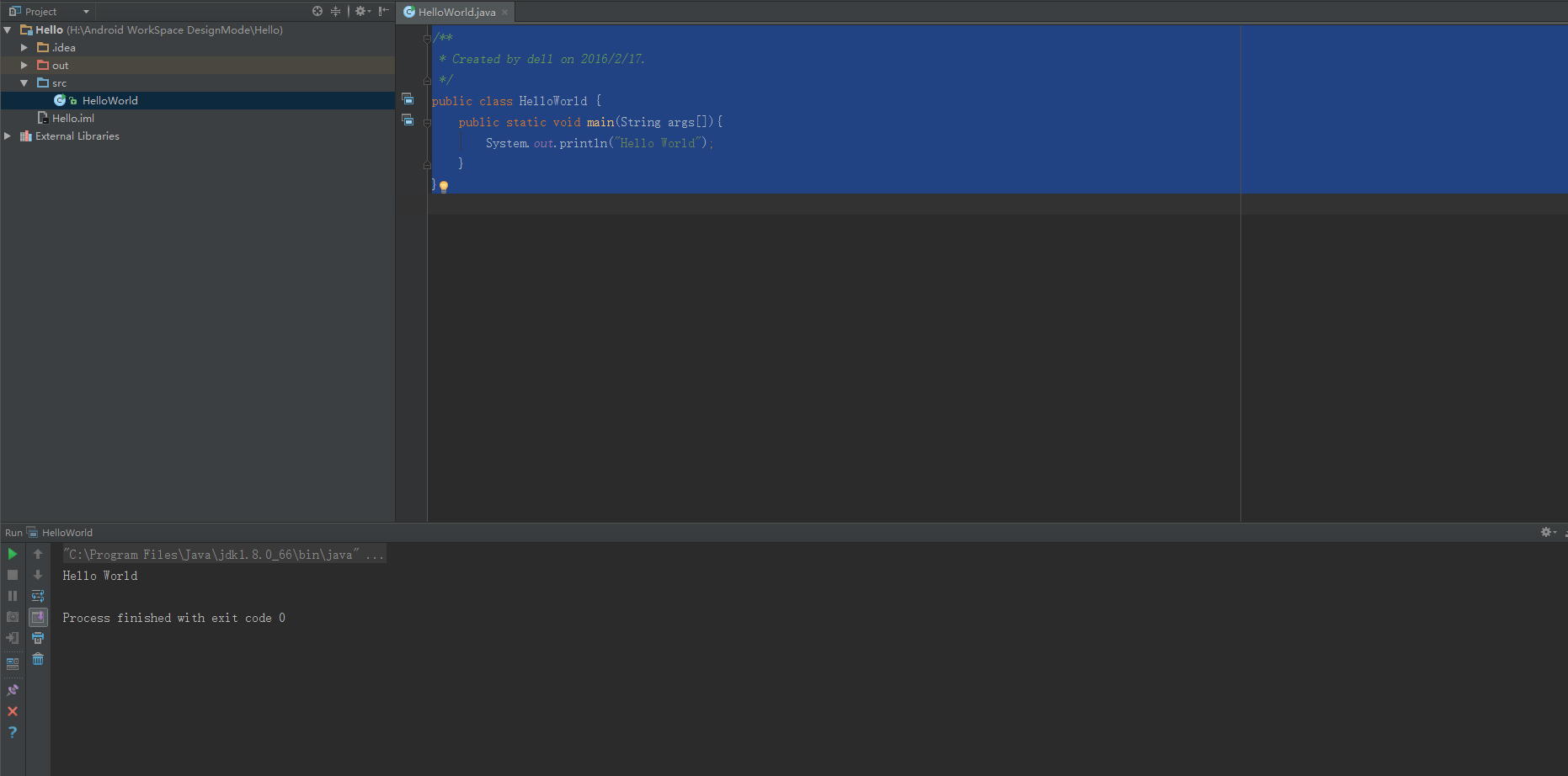Open the Project view selector dropdown
The image size is (1568, 776).
49,12
